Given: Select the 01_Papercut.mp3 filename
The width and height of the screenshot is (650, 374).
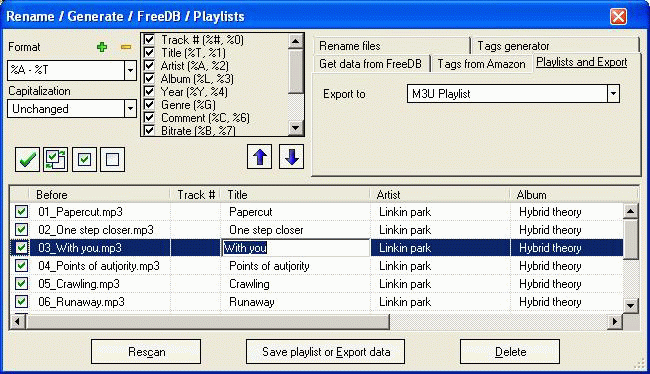Looking at the screenshot, I should click(80, 212).
